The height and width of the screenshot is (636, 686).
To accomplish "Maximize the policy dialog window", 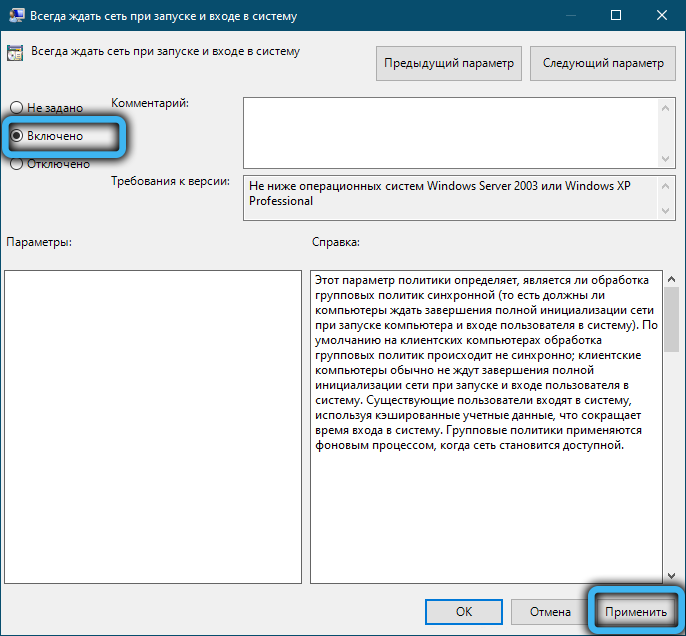I will (615, 16).
